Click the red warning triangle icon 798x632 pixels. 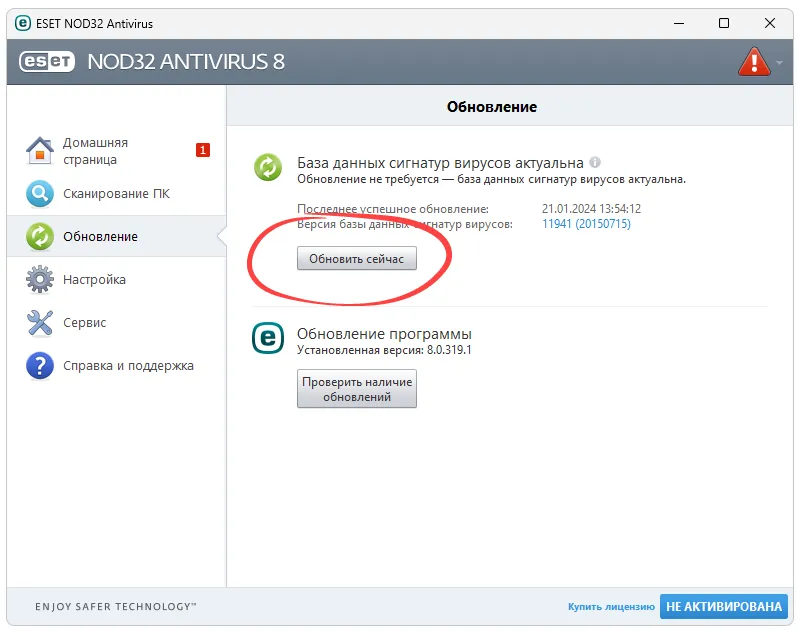pyautogui.click(x=754, y=62)
